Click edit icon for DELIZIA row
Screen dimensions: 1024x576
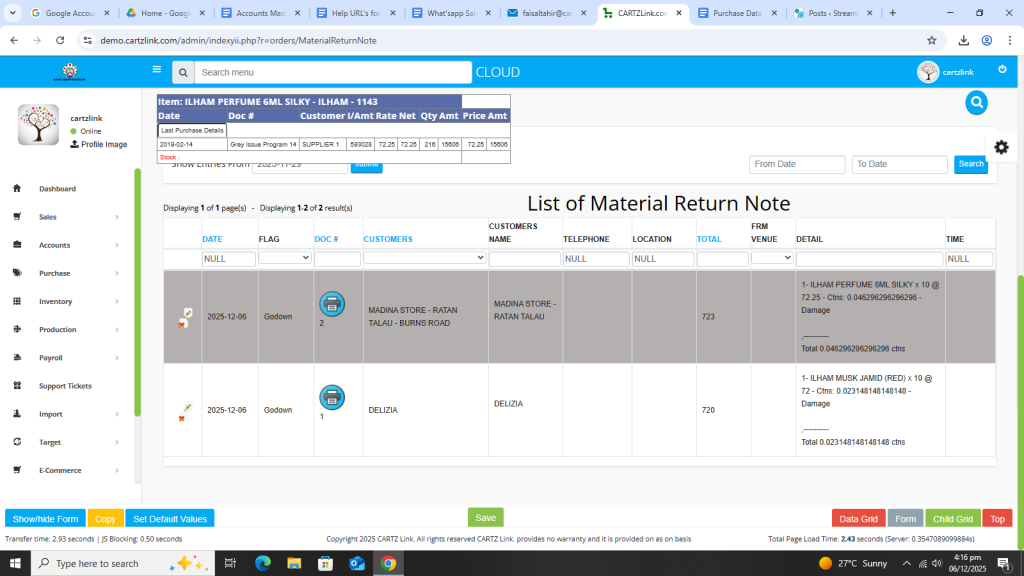(187, 407)
